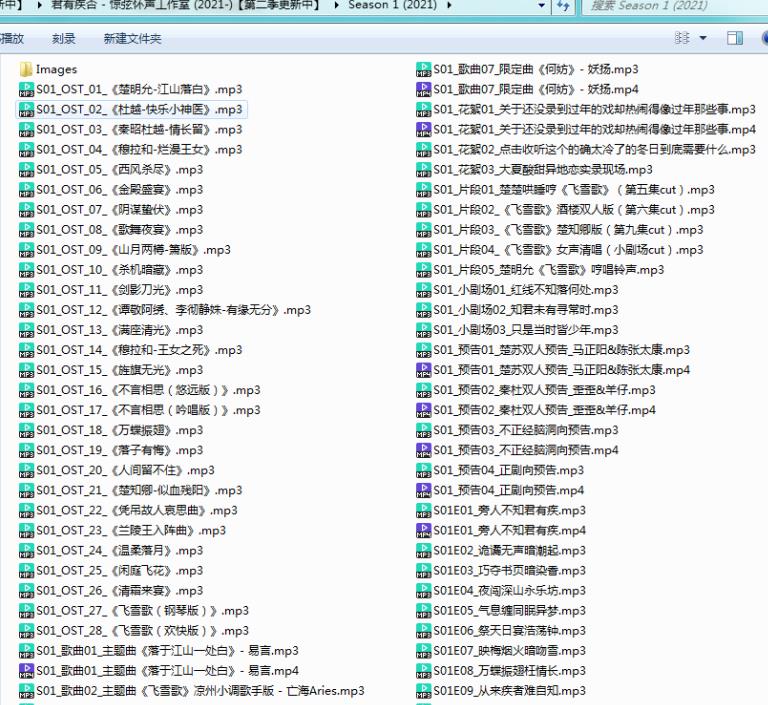Viewport: 768px width, 705px height.
Task: Click MP3 icon of S01_OST_15 旌旗无光
Action: click(x=26, y=370)
